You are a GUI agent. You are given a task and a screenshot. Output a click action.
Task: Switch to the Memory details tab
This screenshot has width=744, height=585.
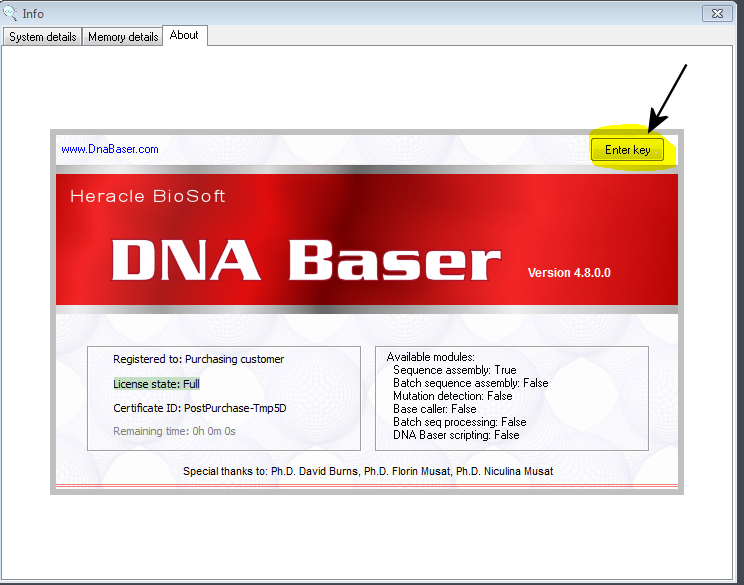[x=123, y=37]
